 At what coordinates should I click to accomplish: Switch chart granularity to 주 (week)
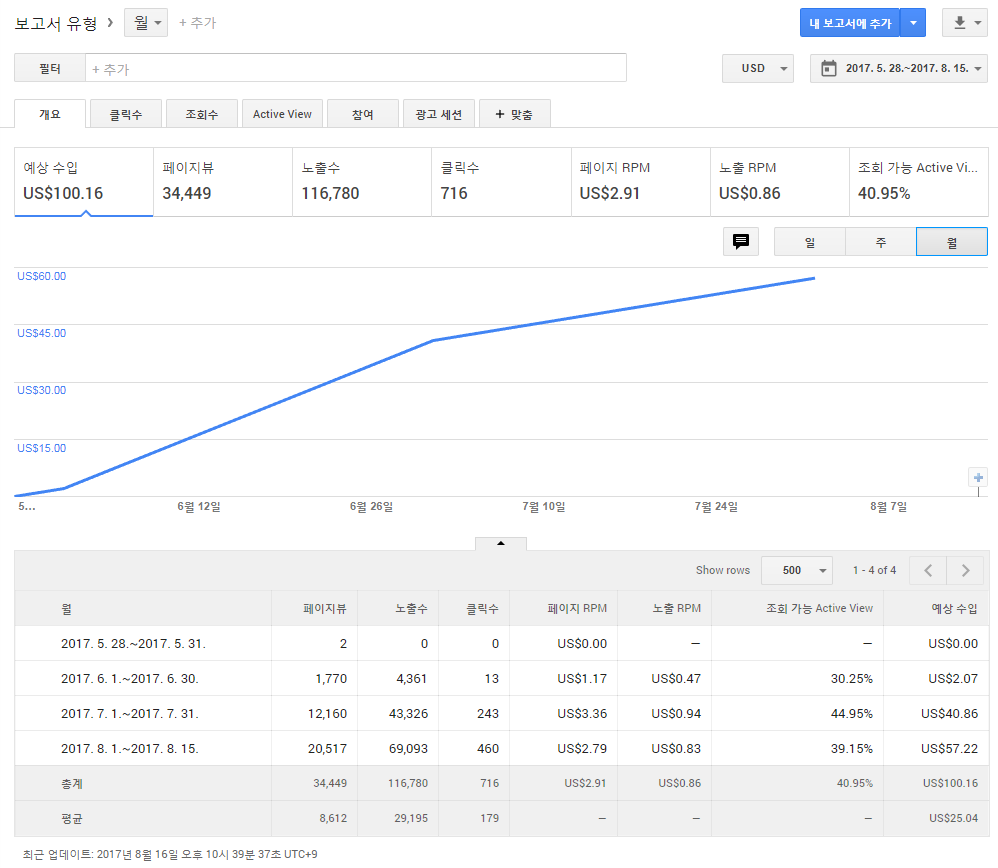(x=880, y=242)
